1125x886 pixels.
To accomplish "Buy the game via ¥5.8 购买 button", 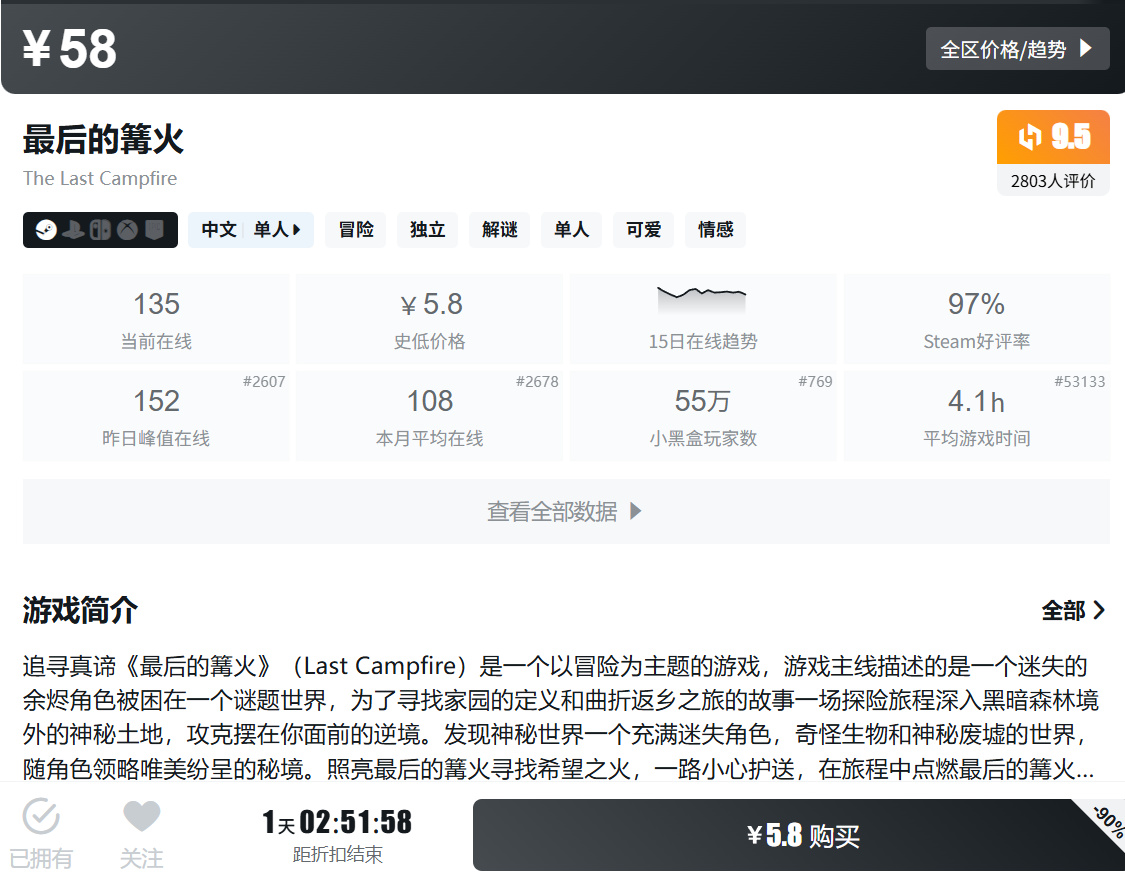I will [x=799, y=835].
